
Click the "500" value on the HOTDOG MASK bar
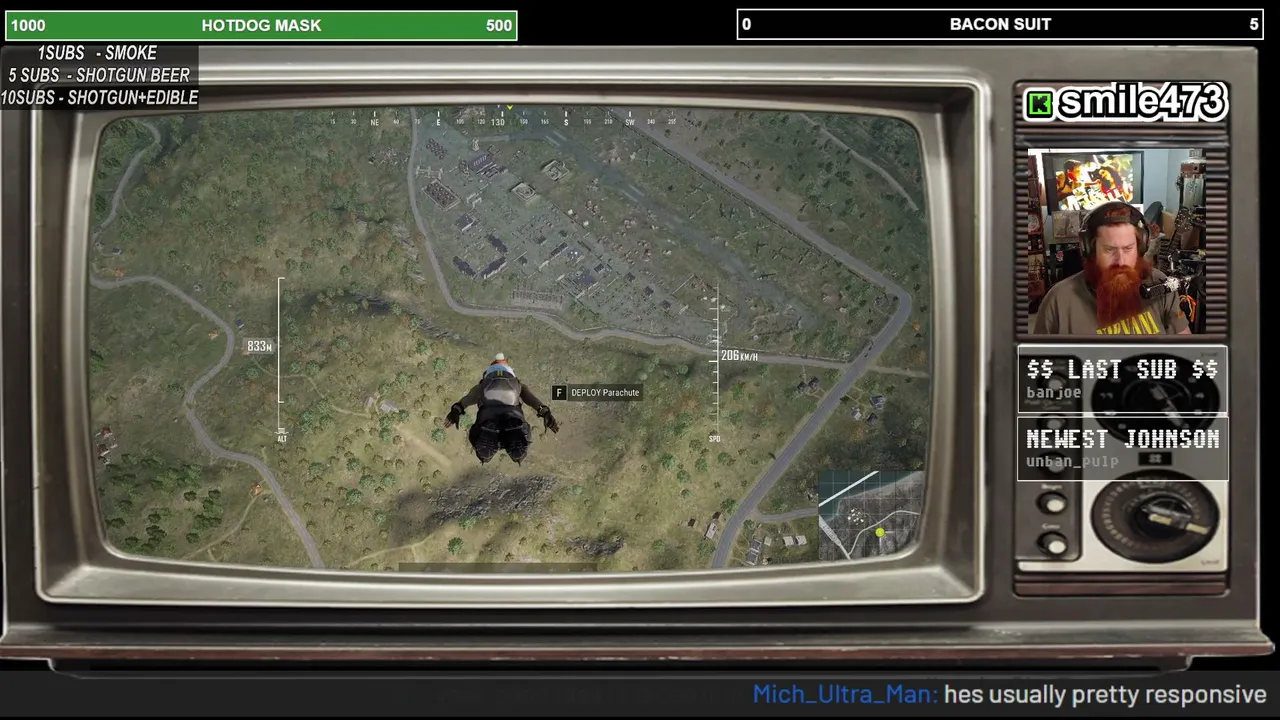499,25
